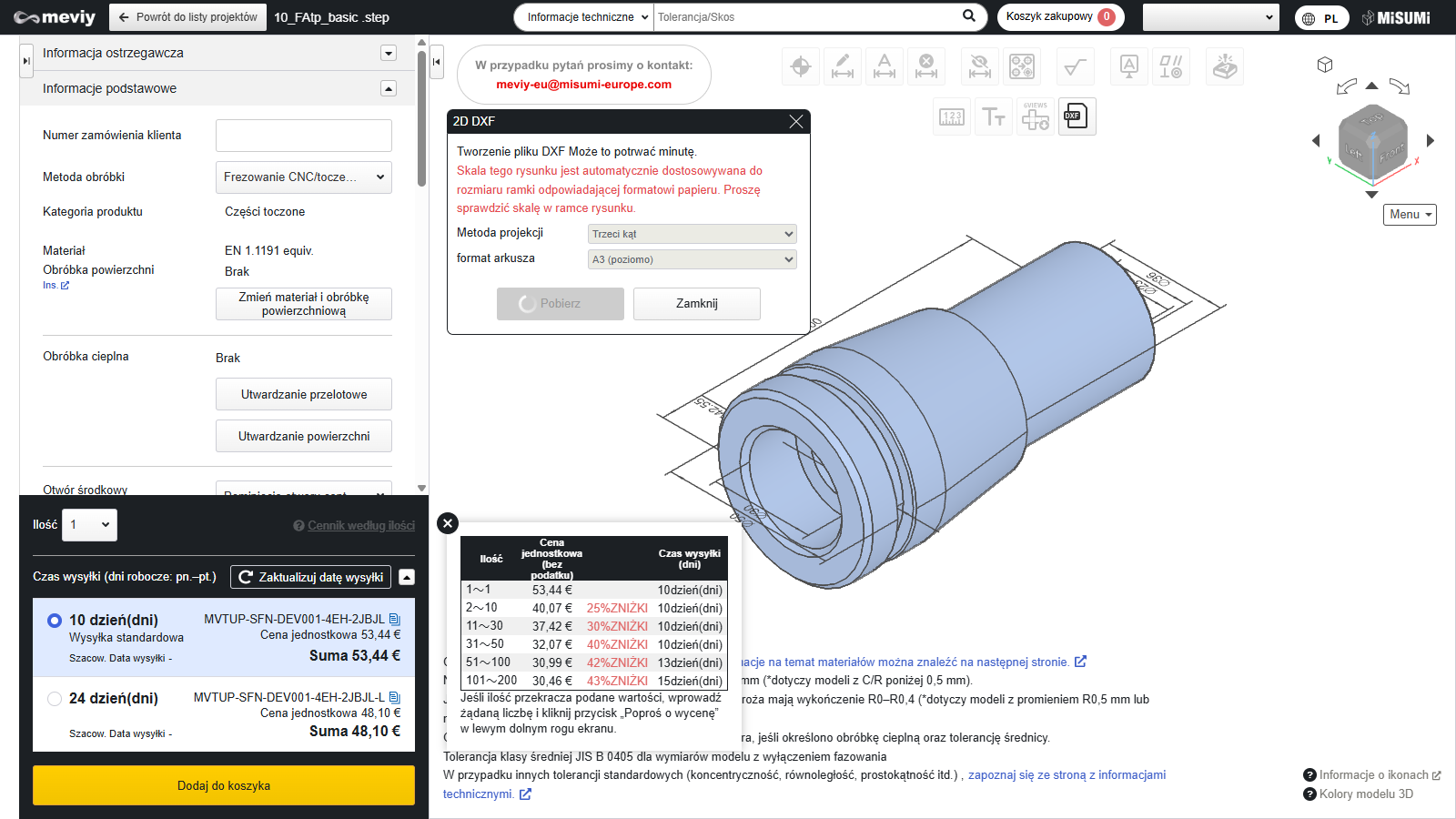Image resolution: width=1456 pixels, height=819 pixels.
Task: Click the Numer zamówienia klienta input field
Action: tap(303, 136)
